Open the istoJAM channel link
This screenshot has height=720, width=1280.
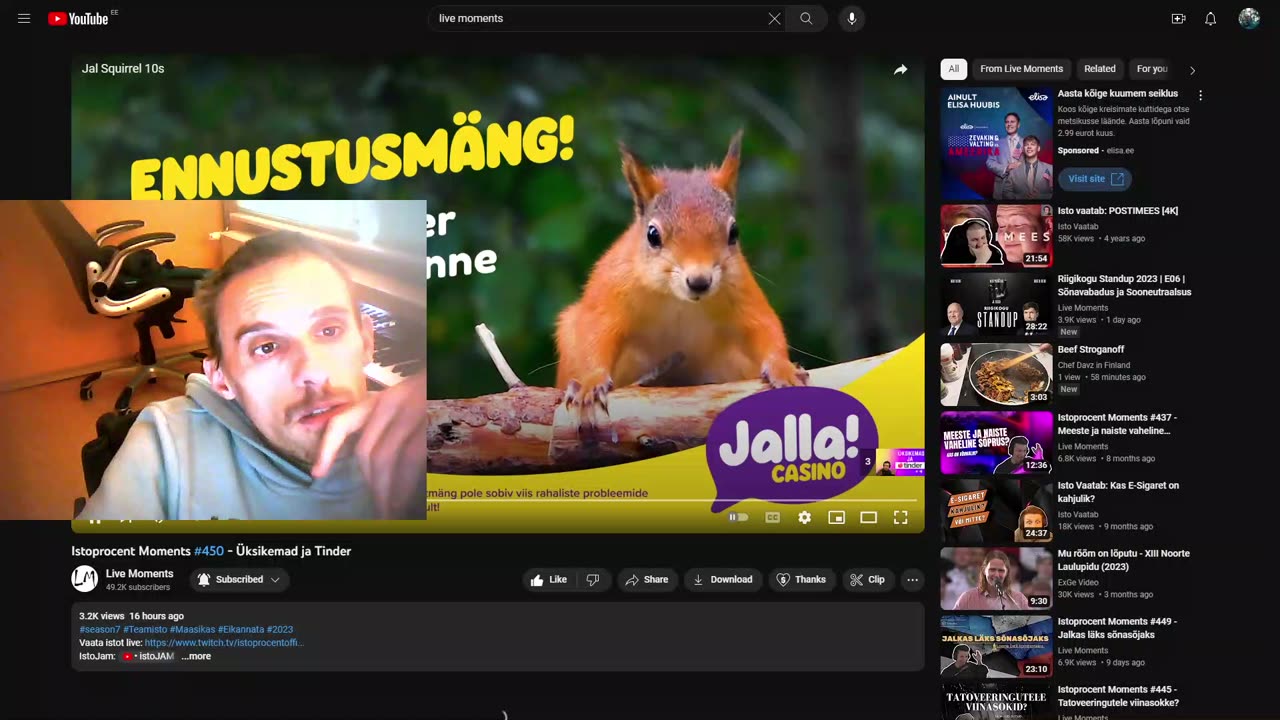(147, 656)
